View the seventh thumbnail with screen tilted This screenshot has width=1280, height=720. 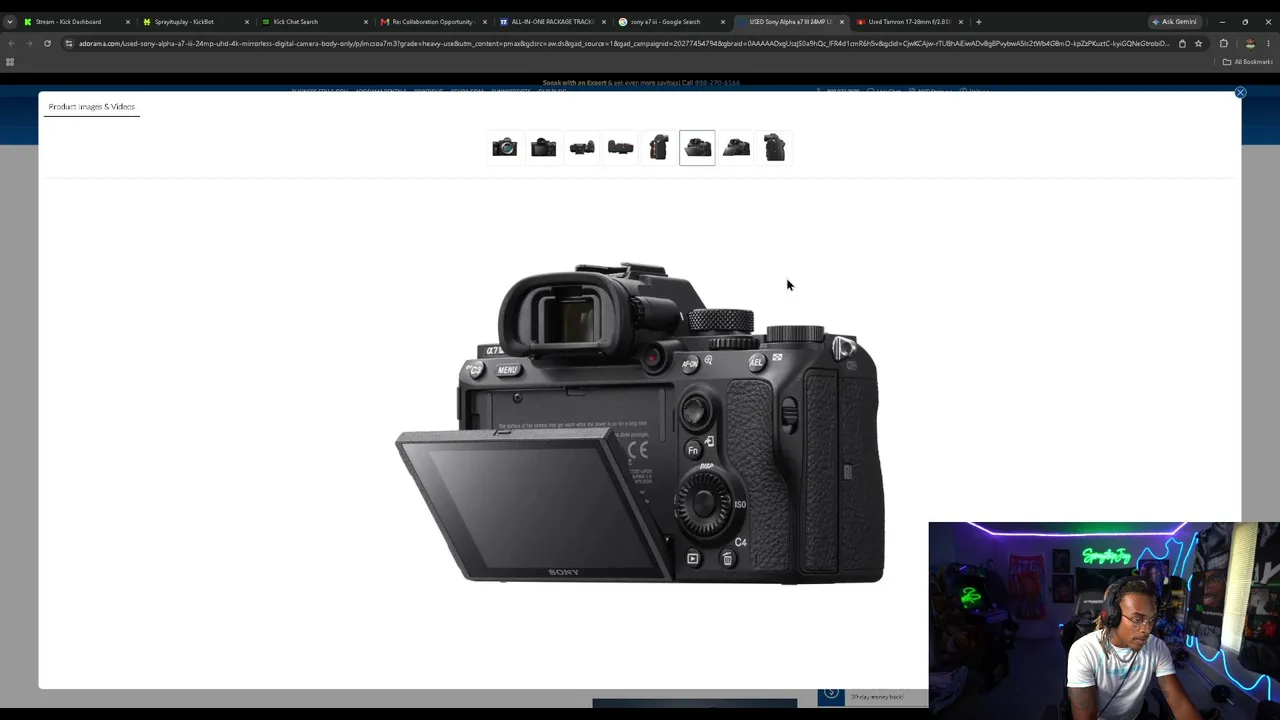point(736,148)
